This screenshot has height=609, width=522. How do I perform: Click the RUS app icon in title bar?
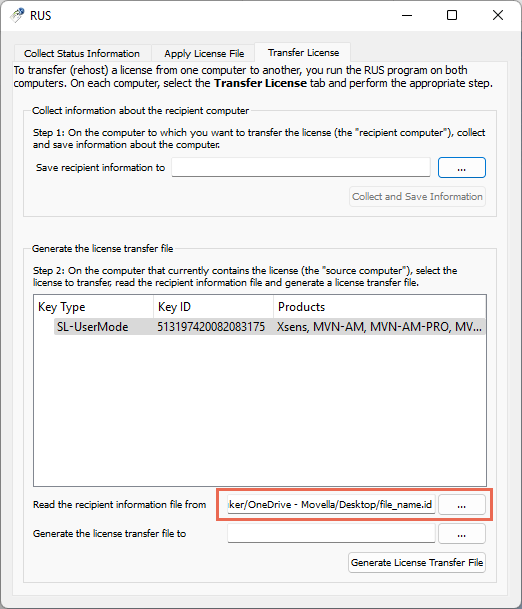click(17, 16)
